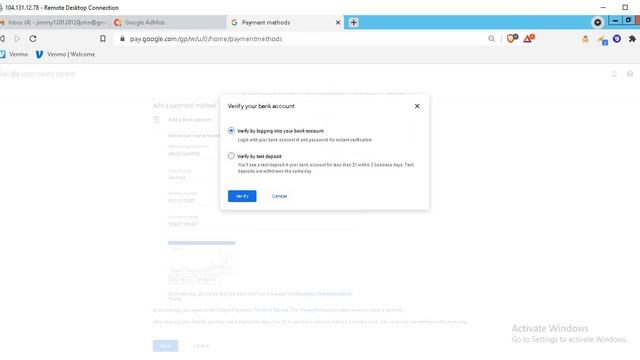The width and height of the screenshot is (640, 360).
Task: Reload the current page
Action: click(33, 39)
